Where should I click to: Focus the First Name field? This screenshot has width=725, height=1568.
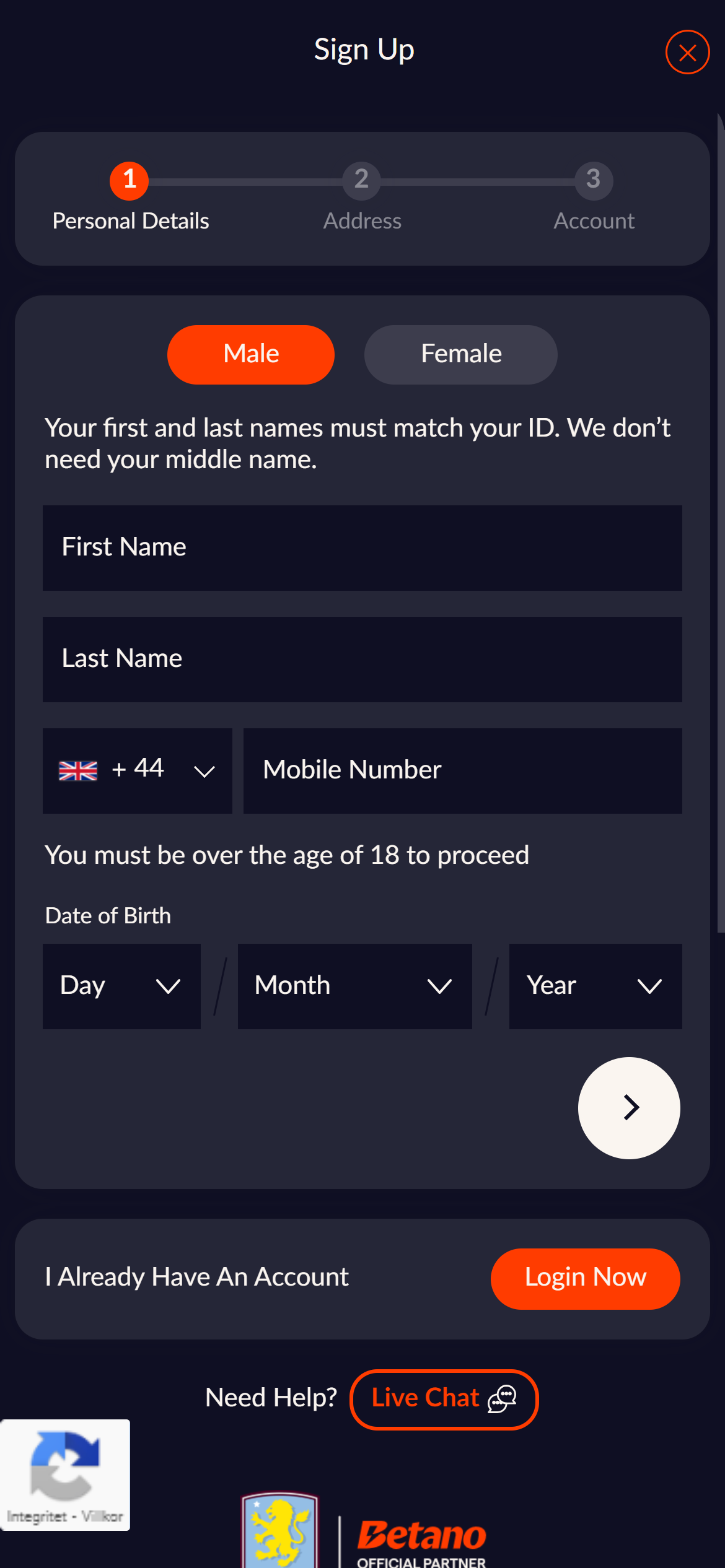click(362, 547)
